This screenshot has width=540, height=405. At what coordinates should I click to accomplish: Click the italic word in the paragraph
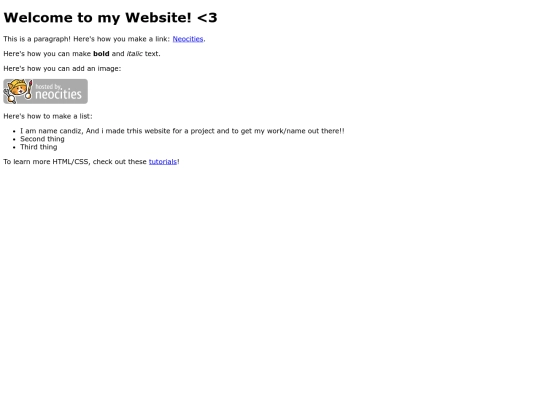134,54
